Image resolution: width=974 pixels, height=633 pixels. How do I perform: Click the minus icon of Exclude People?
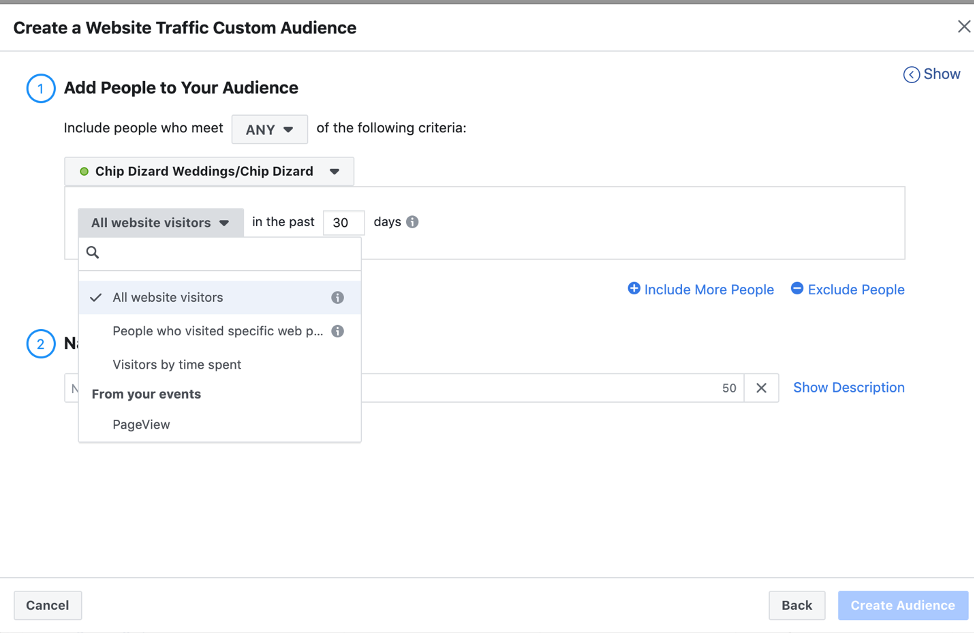point(797,288)
